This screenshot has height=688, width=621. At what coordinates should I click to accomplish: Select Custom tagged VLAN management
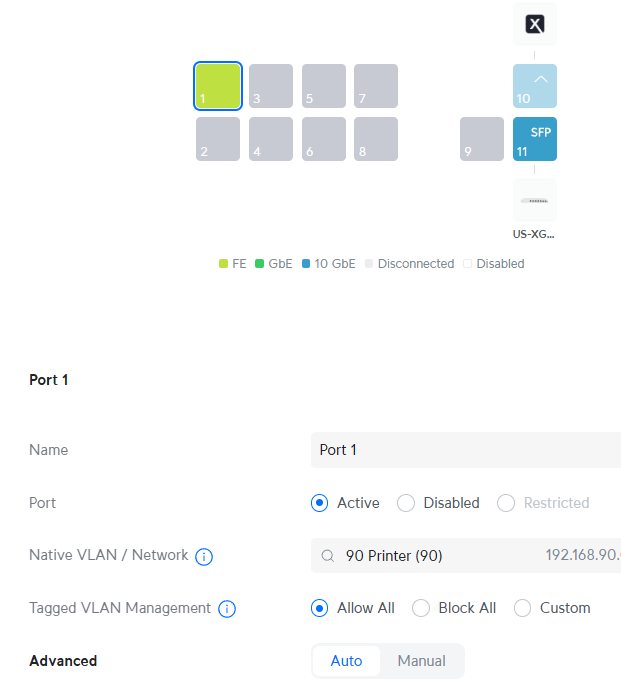[523, 608]
